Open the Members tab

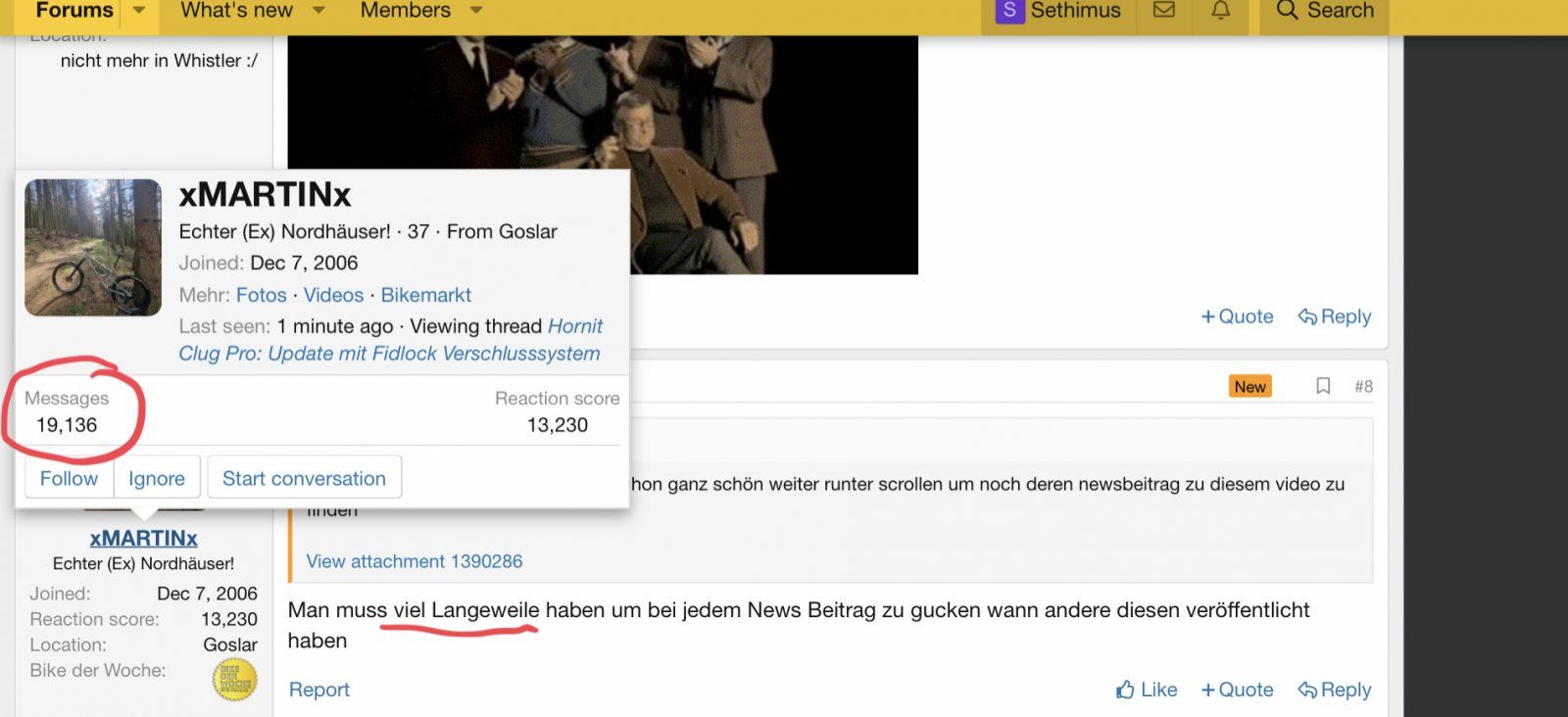[405, 11]
